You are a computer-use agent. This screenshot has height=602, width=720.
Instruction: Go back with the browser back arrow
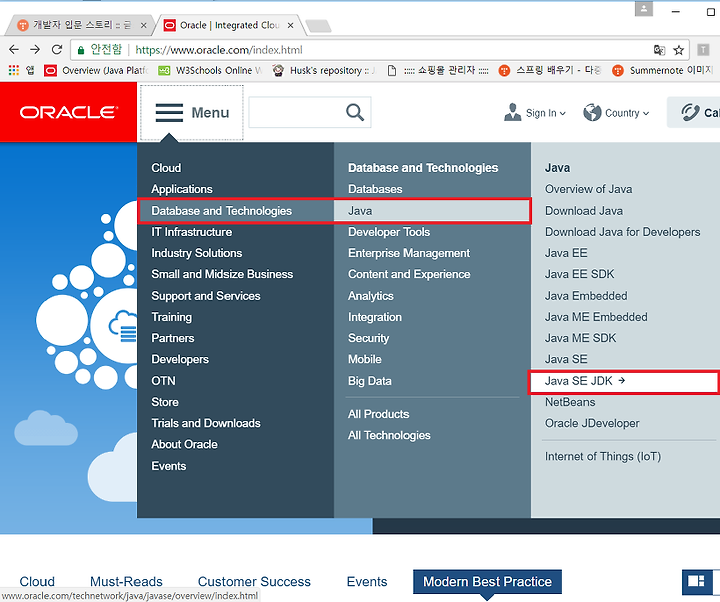tap(14, 50)
